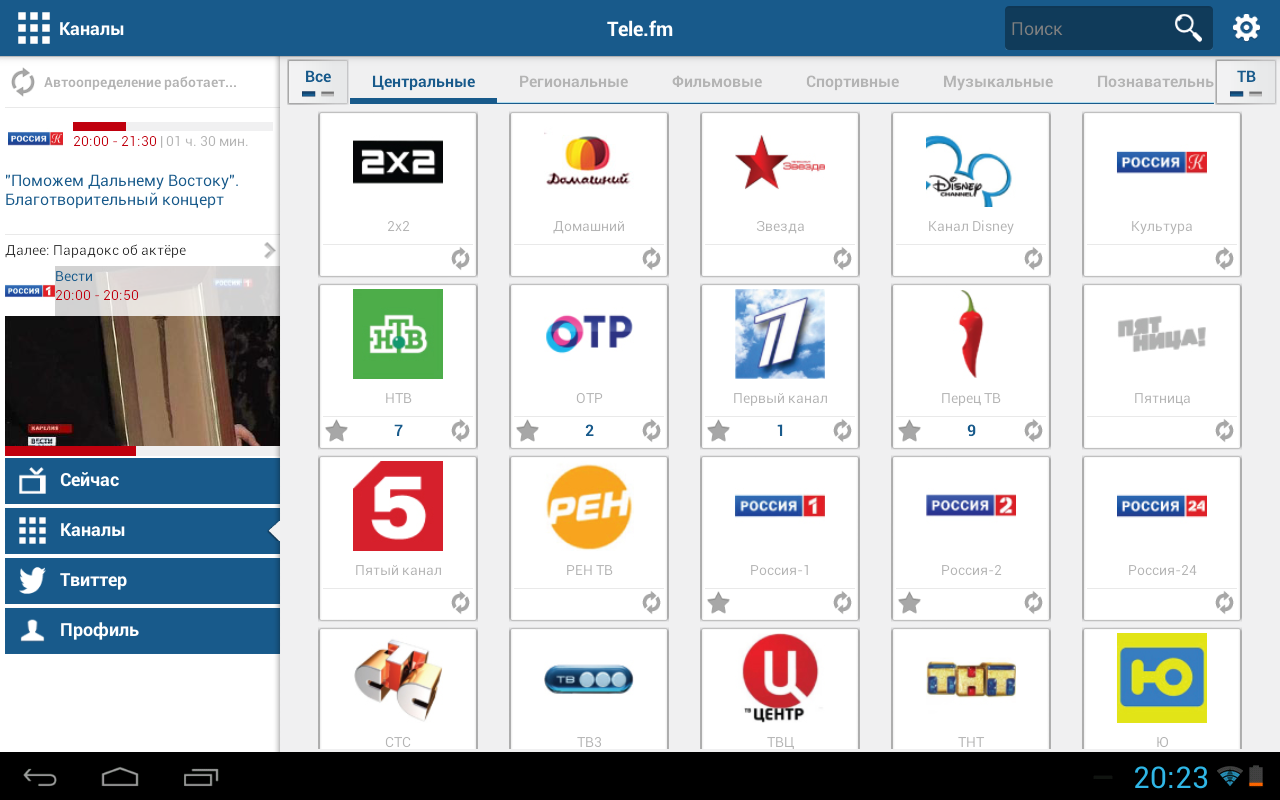Go to the Профиль section
The height and width of the screenshot is (800, 1280).
point(142,631)
